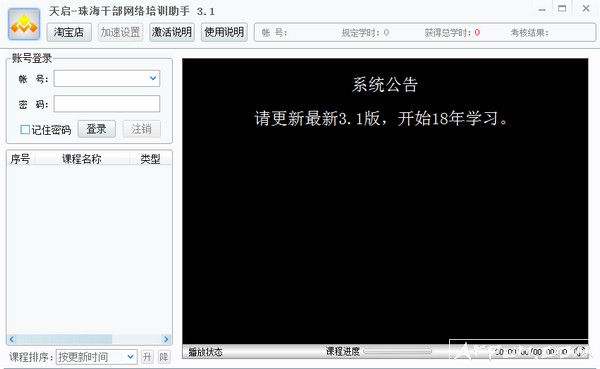
Task: Click the 考核结果 label in header
Action: [x=530, y=33]
